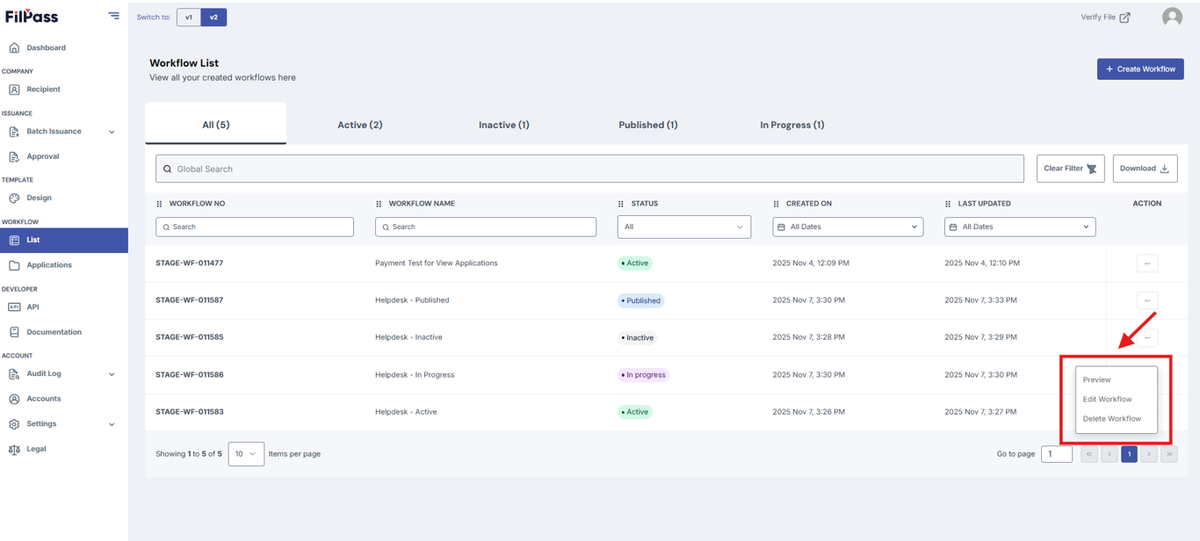This screenshot has width=1200, height=541.
Task: Focus Workflow No search field
Action: pyautogui.click(x=255, y=227)
